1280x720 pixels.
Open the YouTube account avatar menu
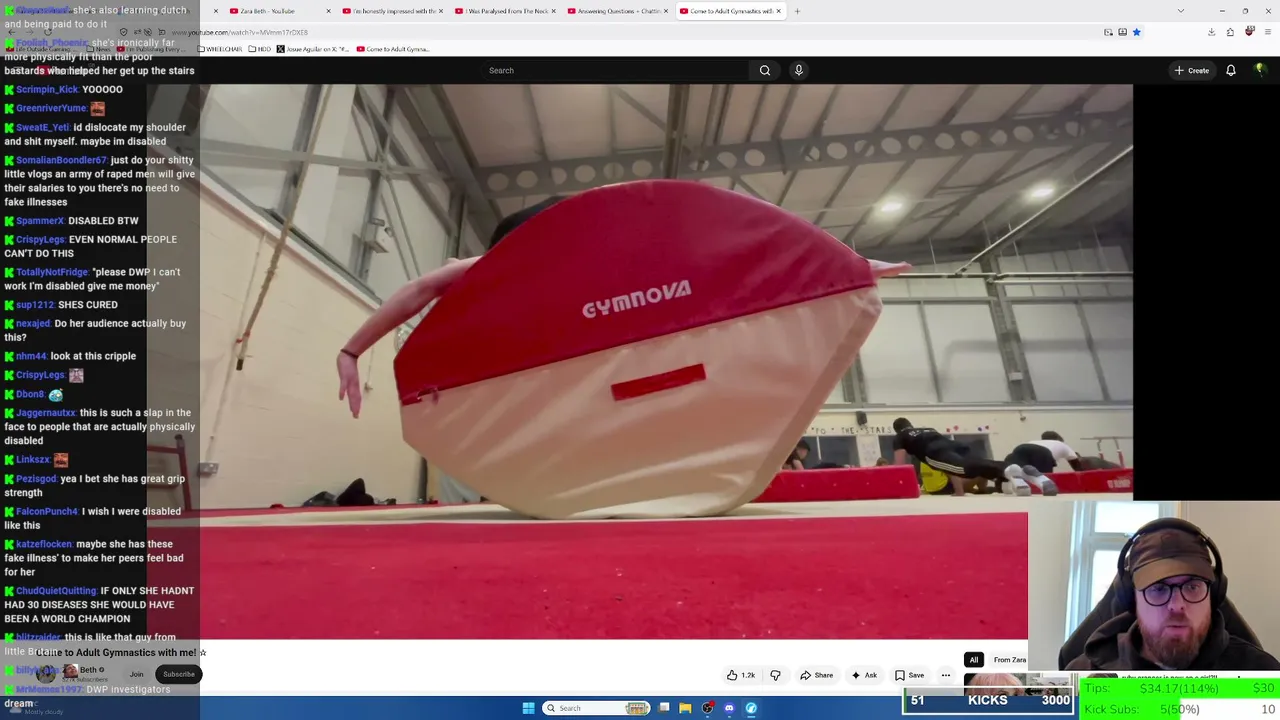pyautogui.click(x=1261, y=70)
